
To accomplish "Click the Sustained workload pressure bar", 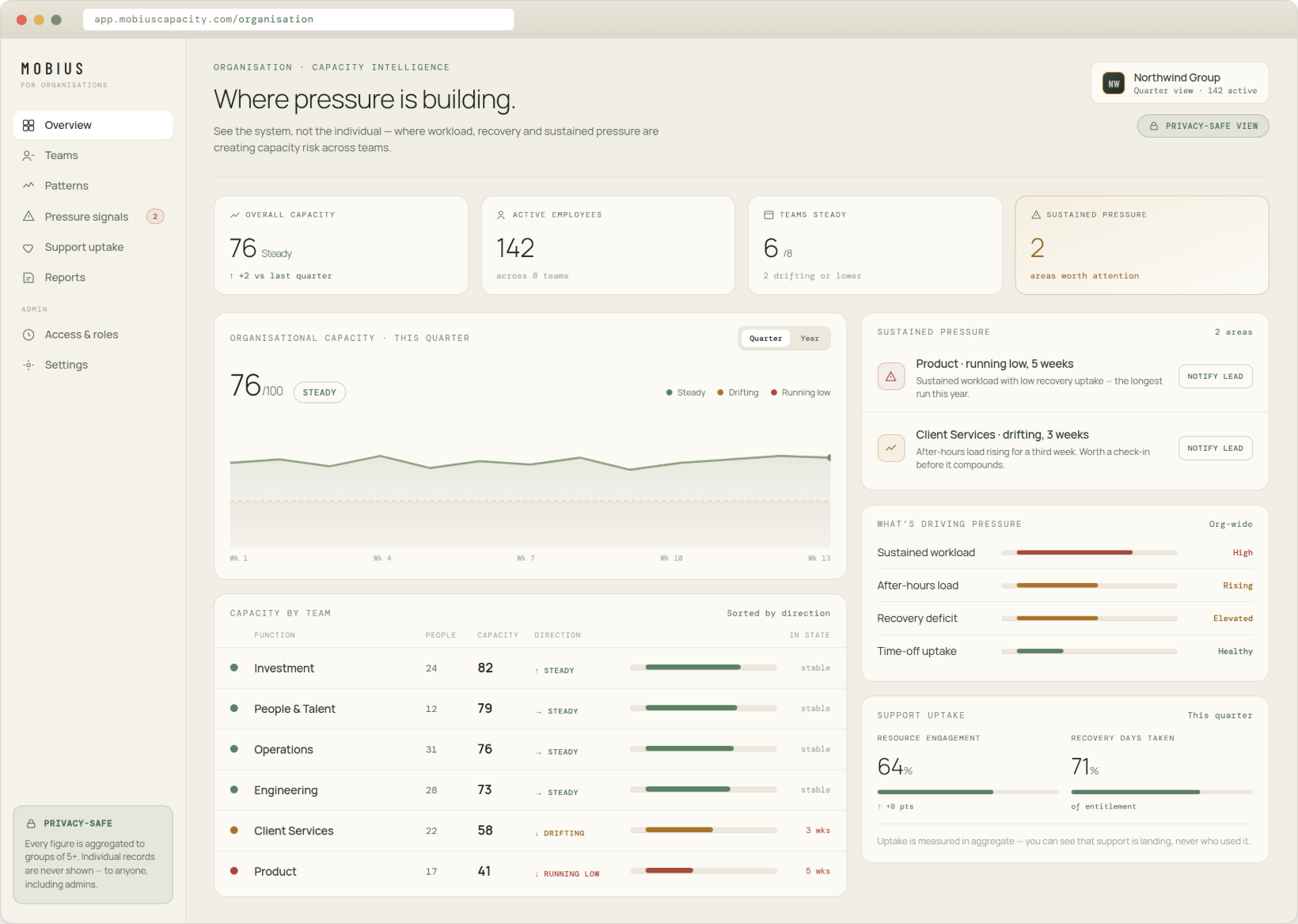I will [x=1089, y=553].
